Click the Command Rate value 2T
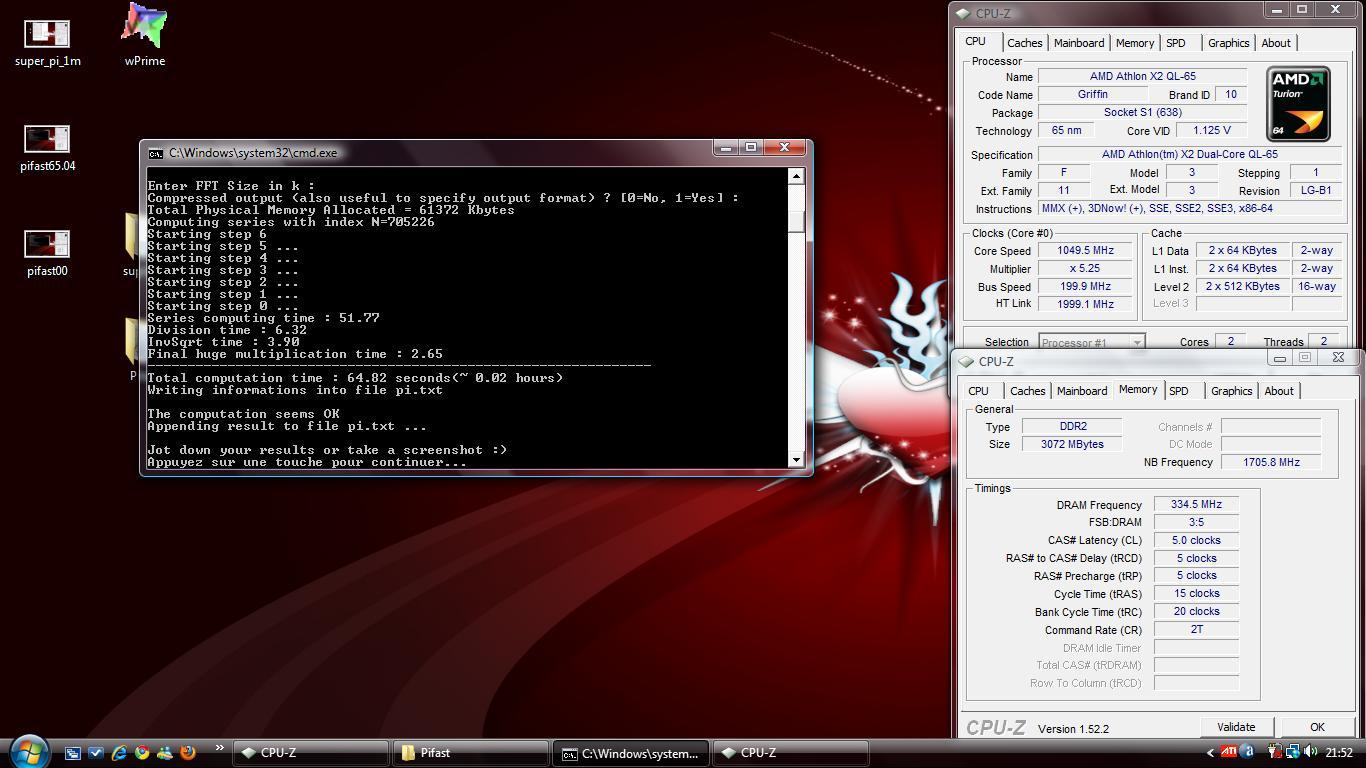1366x768 pixels. [x=1196, y=629]
